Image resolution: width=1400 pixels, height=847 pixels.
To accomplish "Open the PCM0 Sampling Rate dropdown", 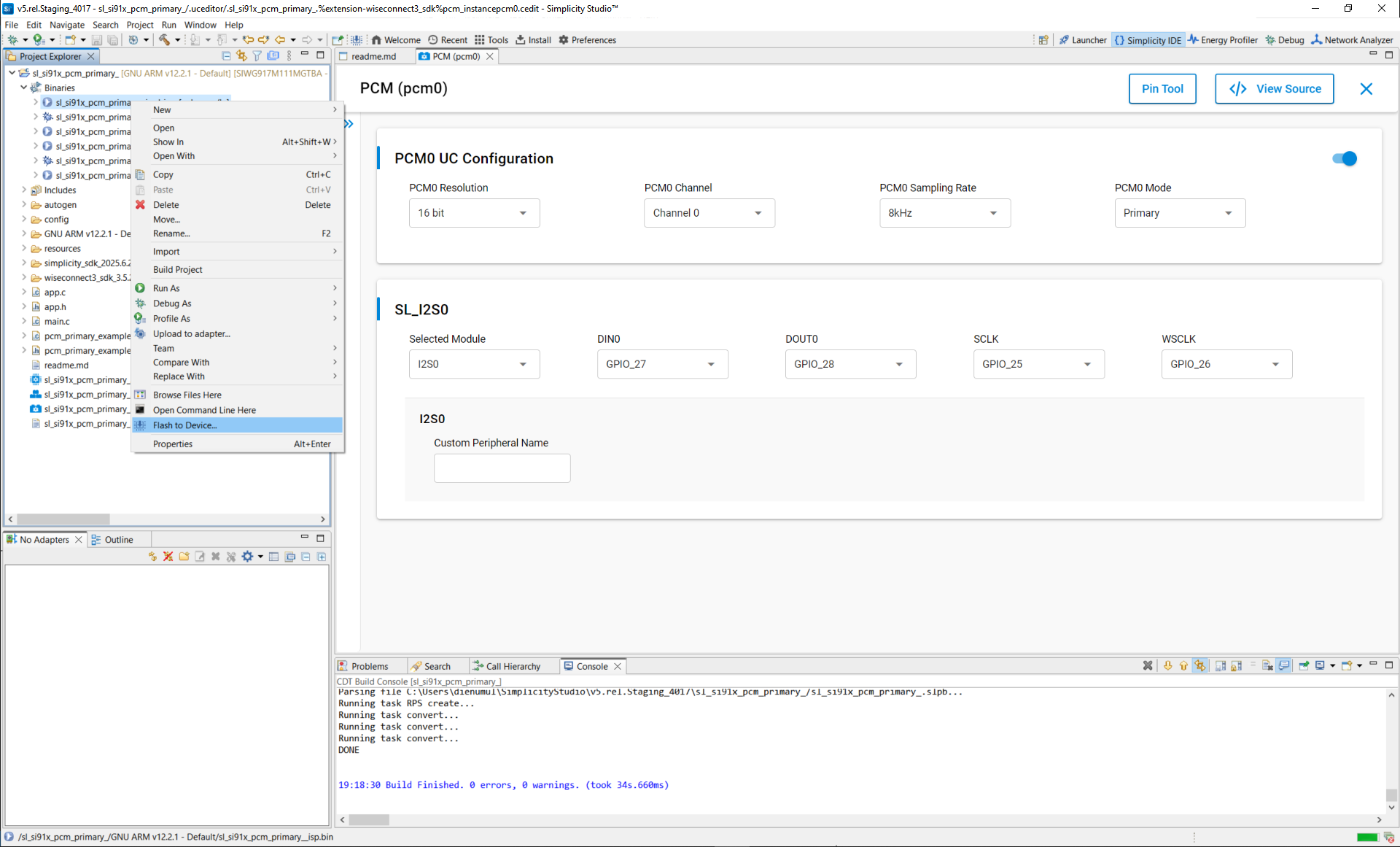I will click(x=944, y=213).
